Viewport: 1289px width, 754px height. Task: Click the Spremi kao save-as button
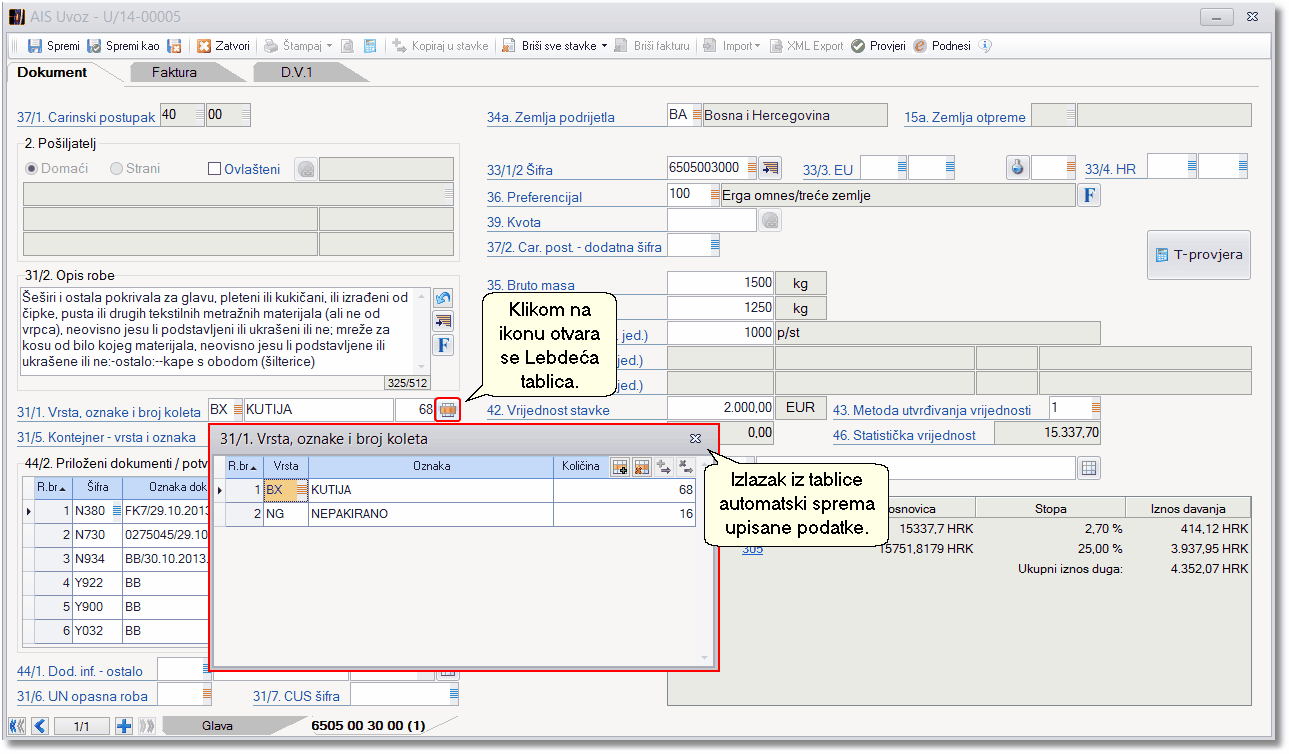point(123,46)
